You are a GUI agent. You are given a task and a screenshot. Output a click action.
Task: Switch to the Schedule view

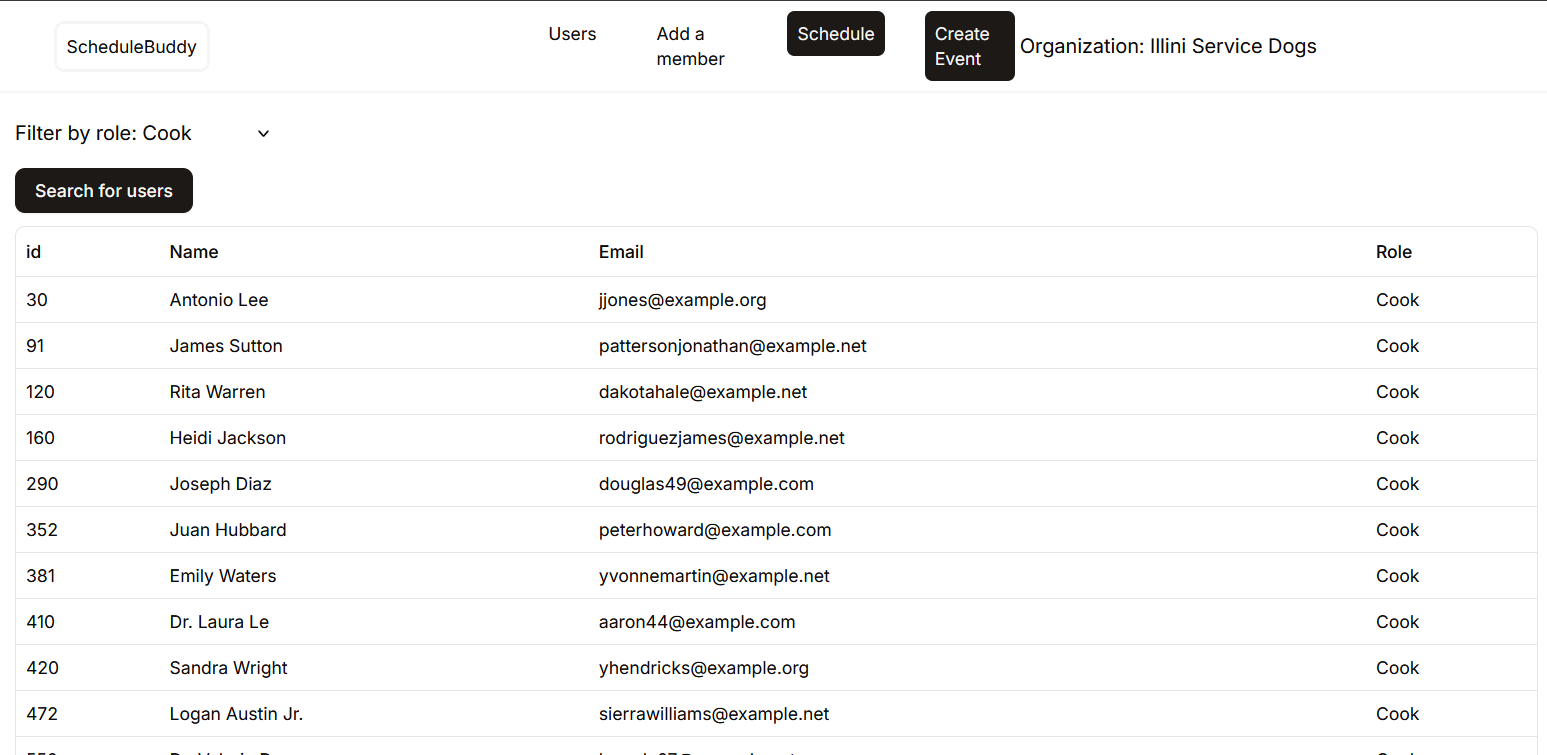click(x=835, y=33)
